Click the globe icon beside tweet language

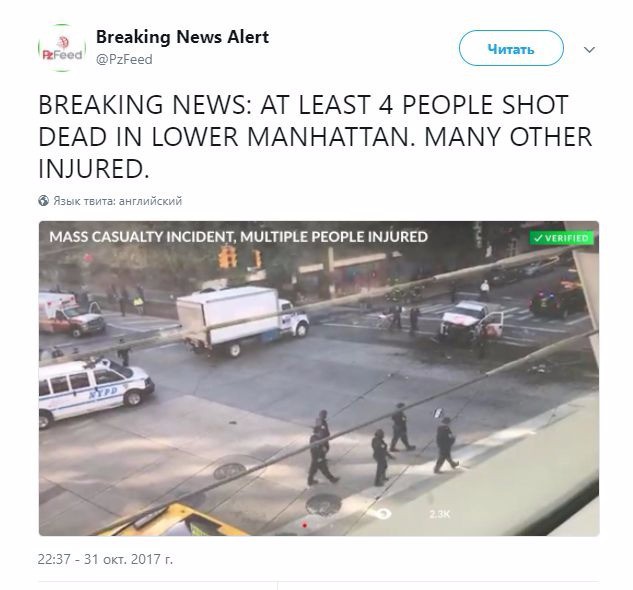coord(44,201)
